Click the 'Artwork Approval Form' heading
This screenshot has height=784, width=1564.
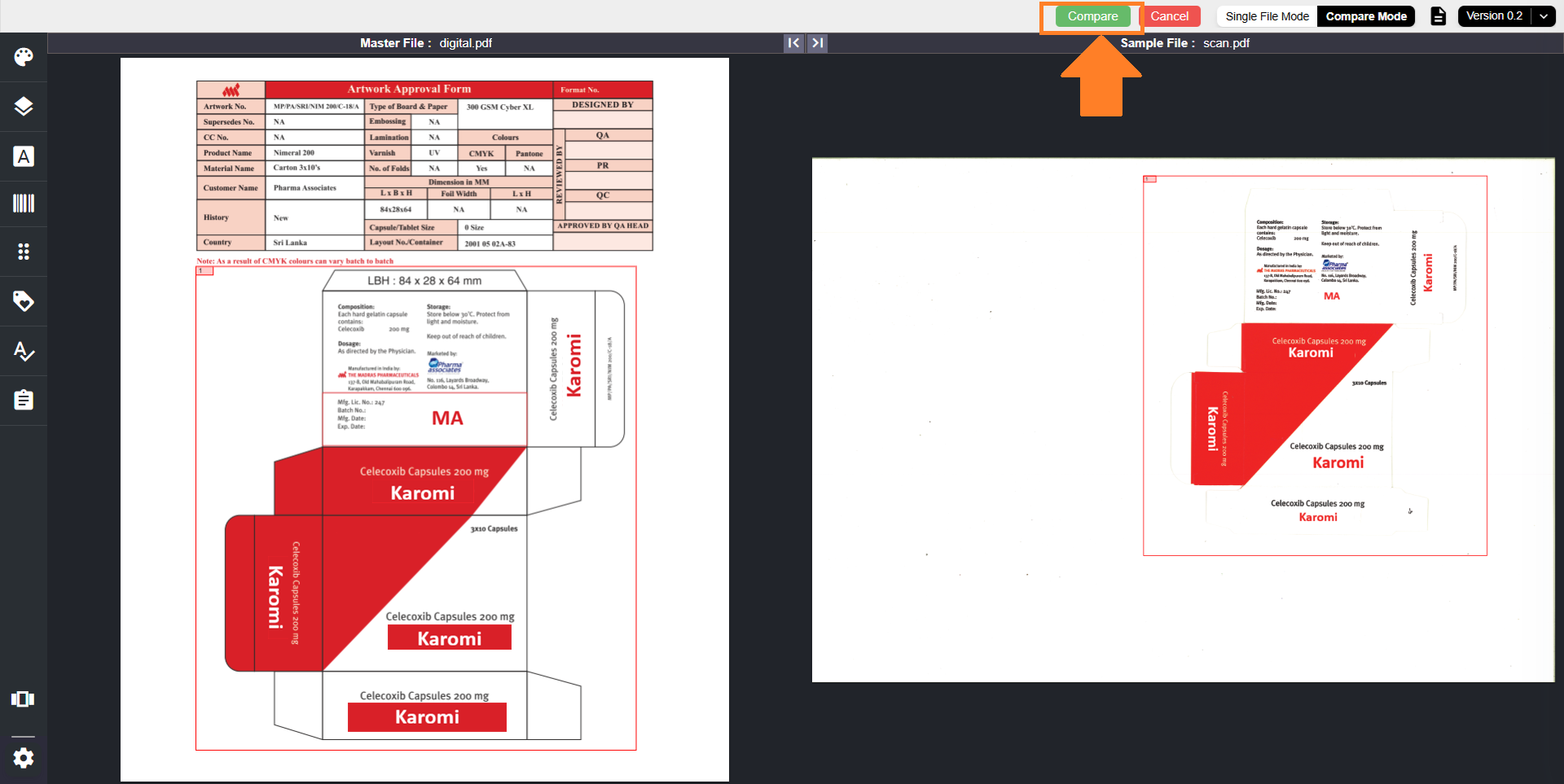tap(409, 90)
